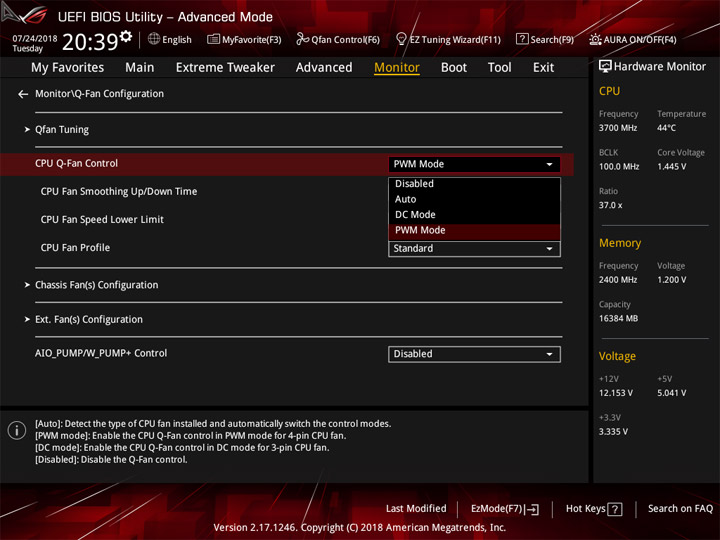Screen dimensions: 720x540
Task: Open MyFavorite(F3) from the top toolbar
Action: [244, 40]
